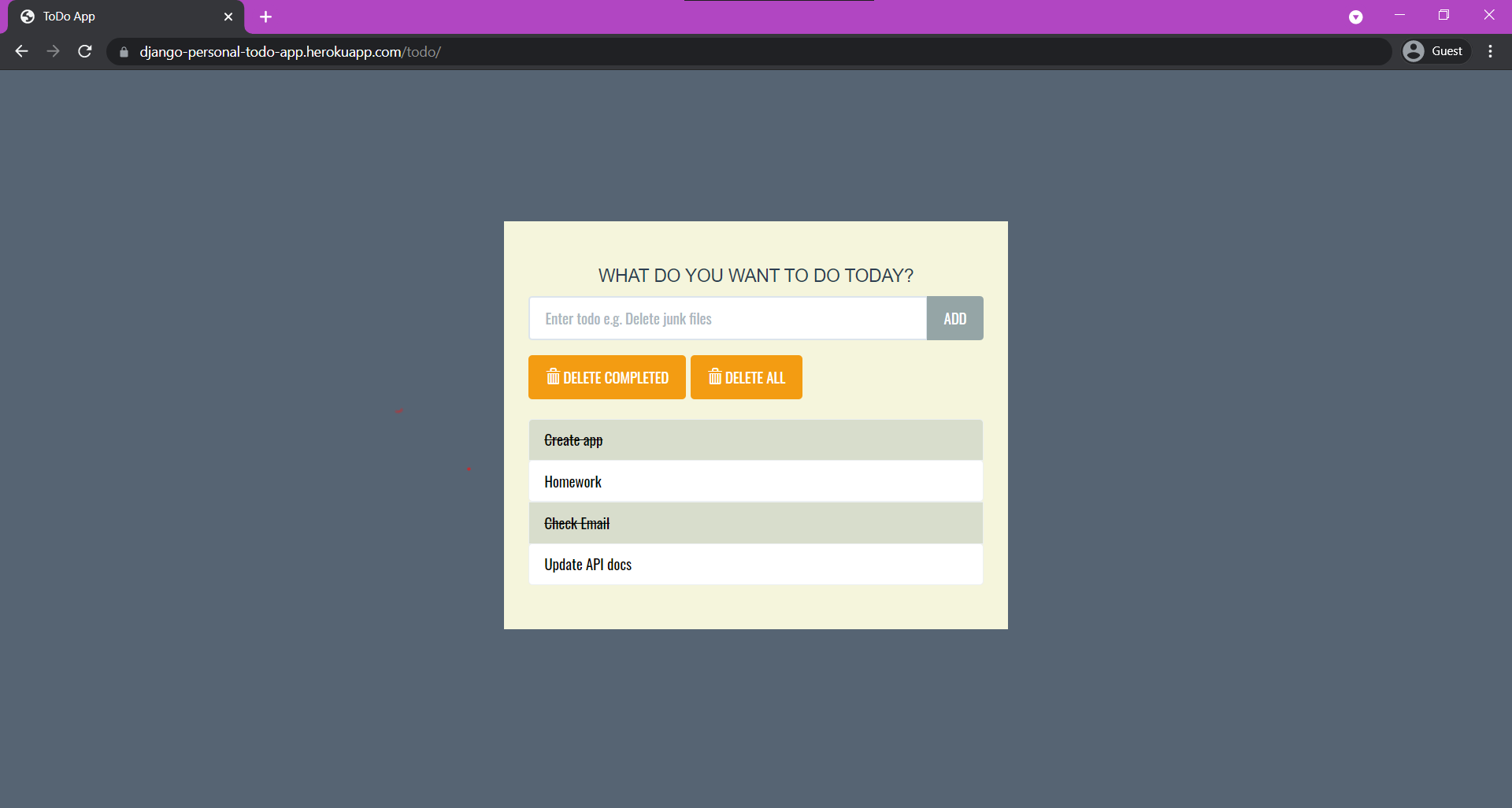Image resolution: width=1512 pixels, height=808 pixels.
Task: Click the trash icon inside Delete Completed button
Action: pyautogui.click(x=553, y=377)
